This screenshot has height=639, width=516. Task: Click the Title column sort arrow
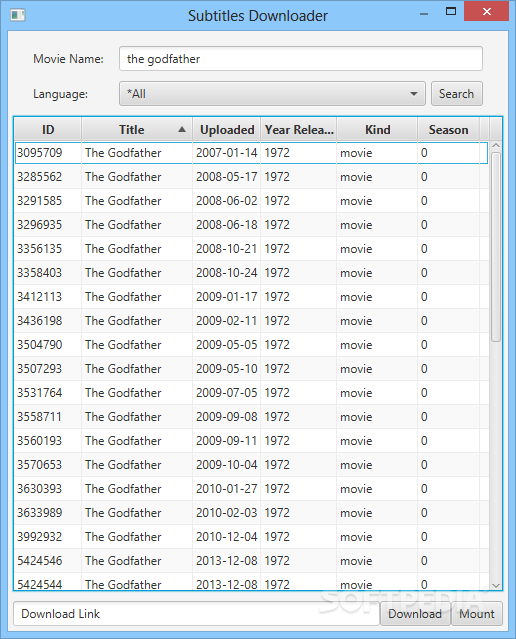(182, 130)
